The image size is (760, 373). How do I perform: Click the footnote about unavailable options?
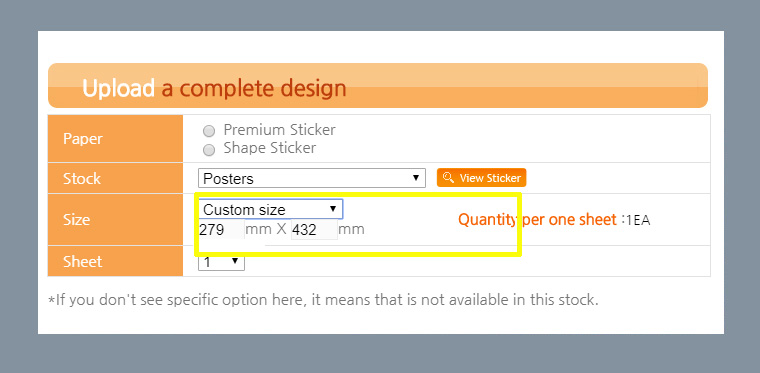click(x=323, y=300)
